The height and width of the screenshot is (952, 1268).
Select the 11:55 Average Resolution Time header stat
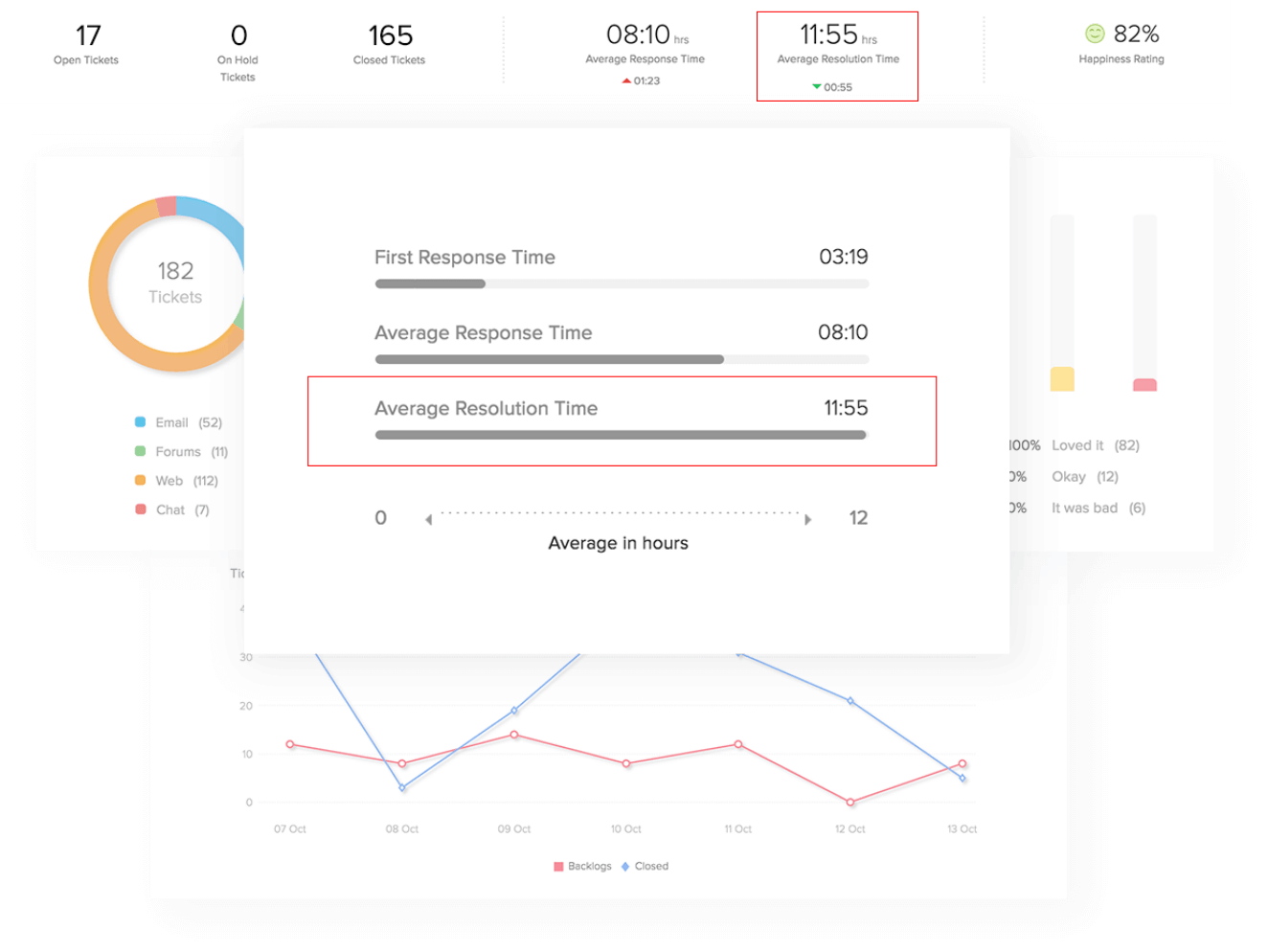point(838,57)
